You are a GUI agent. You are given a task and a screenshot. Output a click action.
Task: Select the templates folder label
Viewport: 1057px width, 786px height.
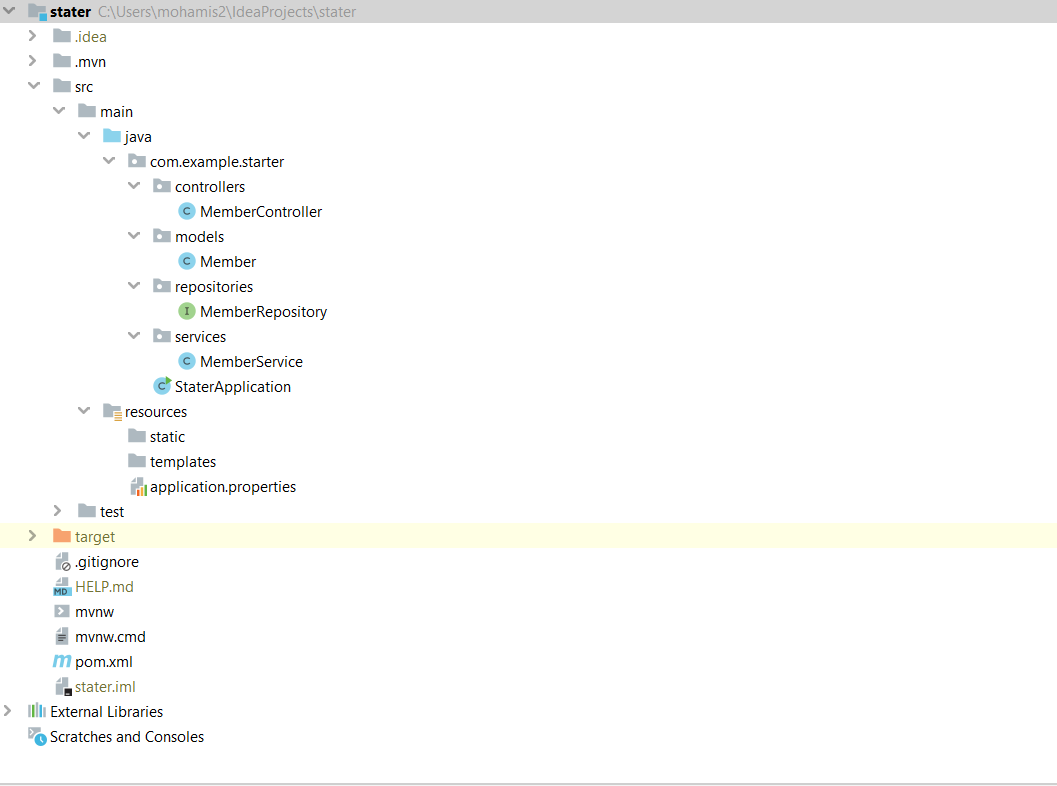pyautogui.click(x=183, y=462)
